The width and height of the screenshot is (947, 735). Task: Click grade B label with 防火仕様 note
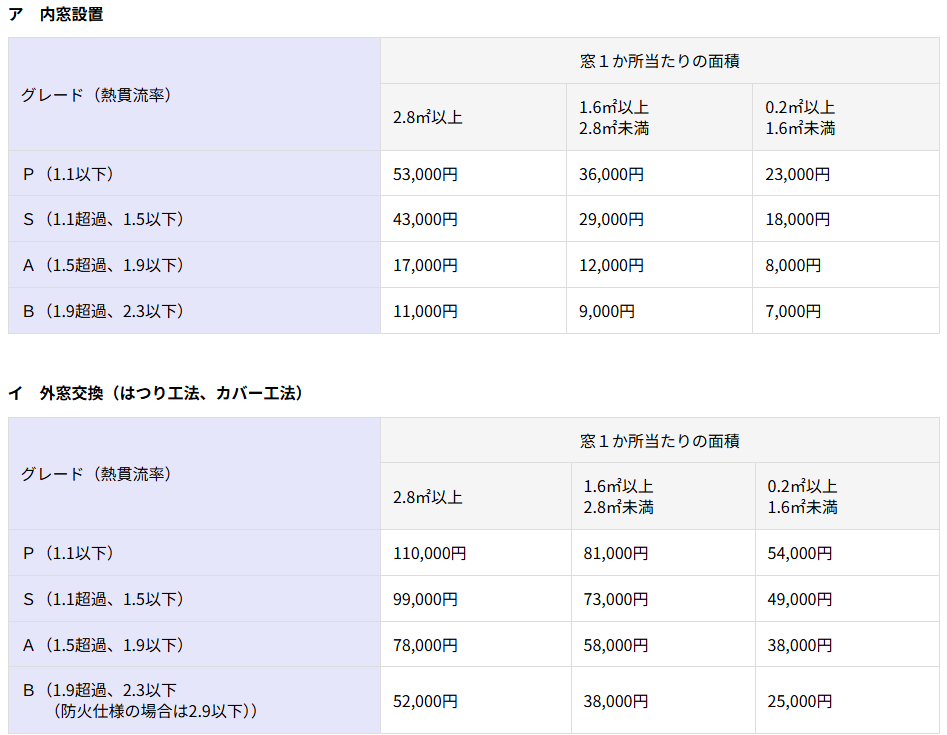coord(140,700)
